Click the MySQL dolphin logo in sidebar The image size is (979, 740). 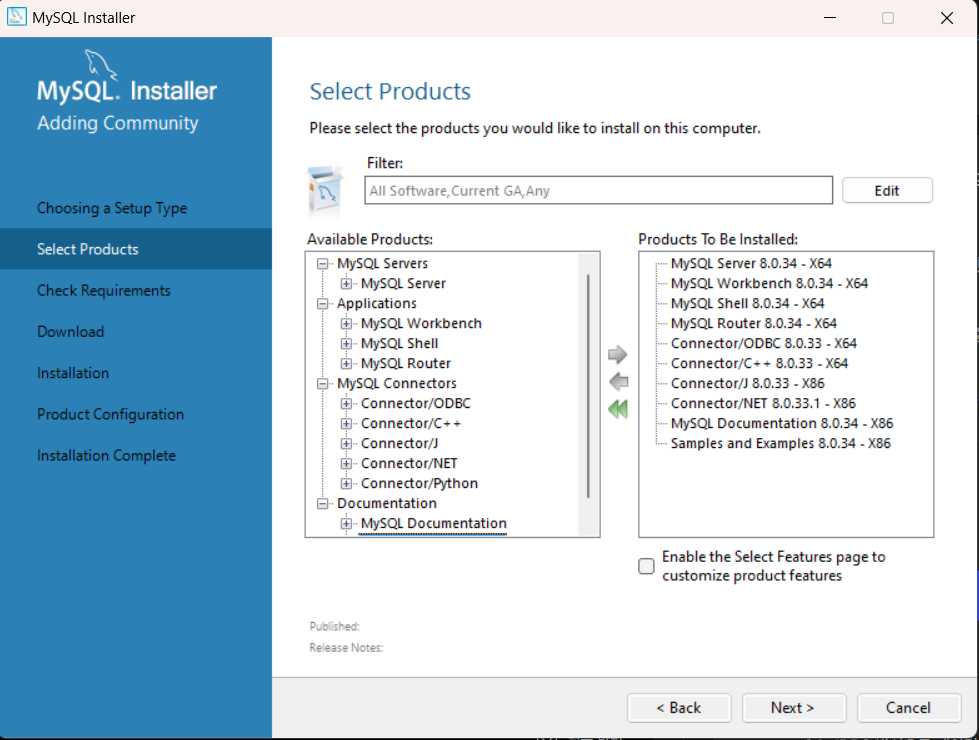[x=100, y=64]
